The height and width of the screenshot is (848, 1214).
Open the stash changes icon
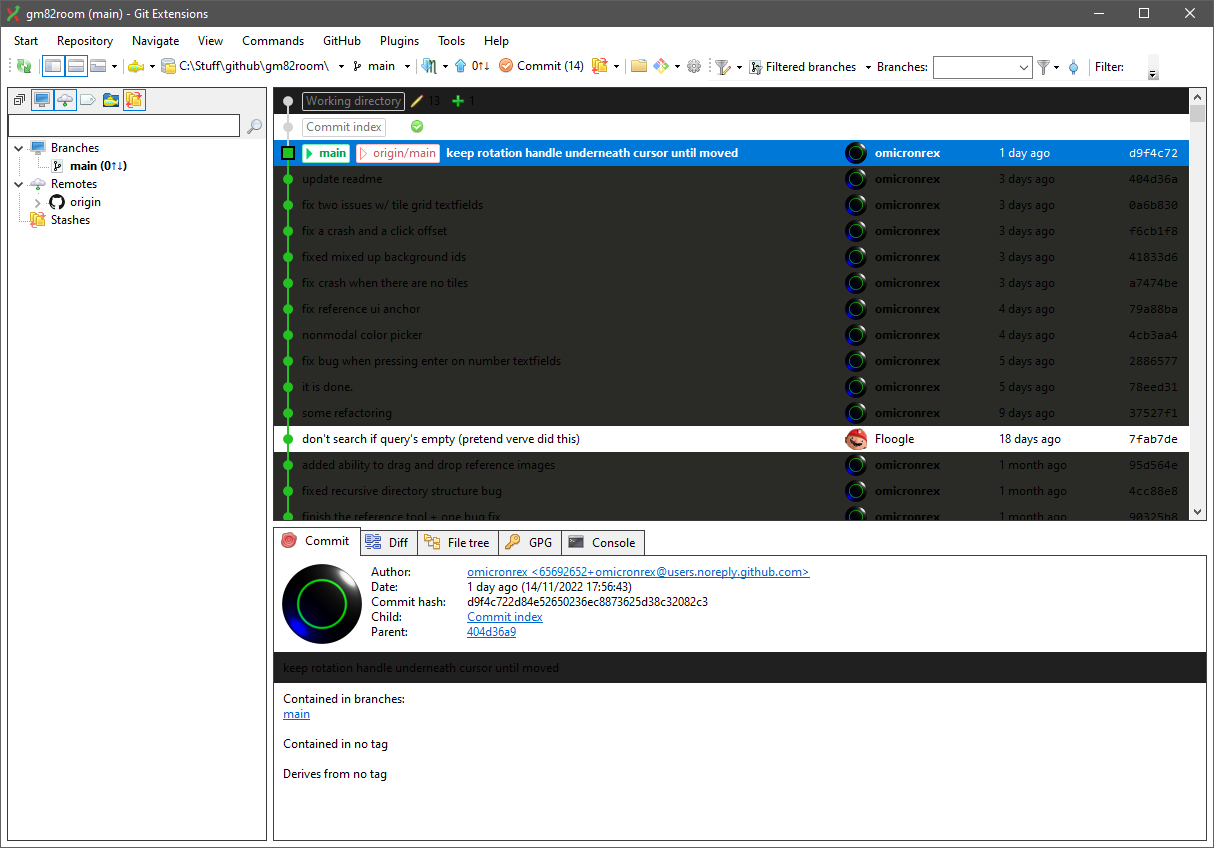tap(597, 66)
